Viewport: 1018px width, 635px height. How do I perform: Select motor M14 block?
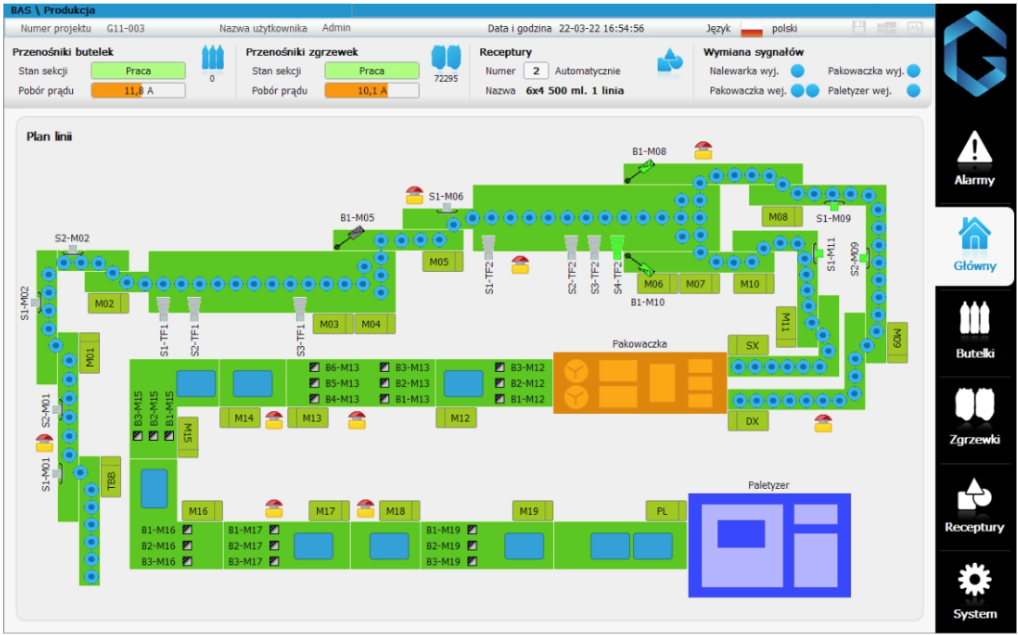pyautogui.click(x=240, y=417)
